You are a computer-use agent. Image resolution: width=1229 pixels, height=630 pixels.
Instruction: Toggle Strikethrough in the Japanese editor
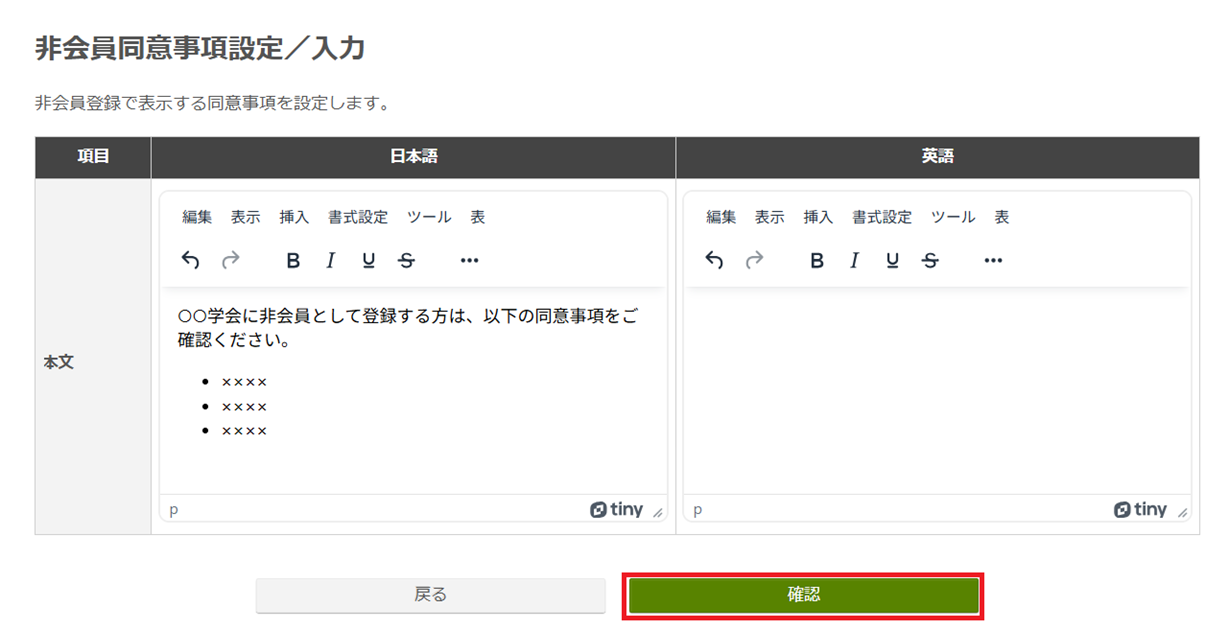click(x=406, y=261)
